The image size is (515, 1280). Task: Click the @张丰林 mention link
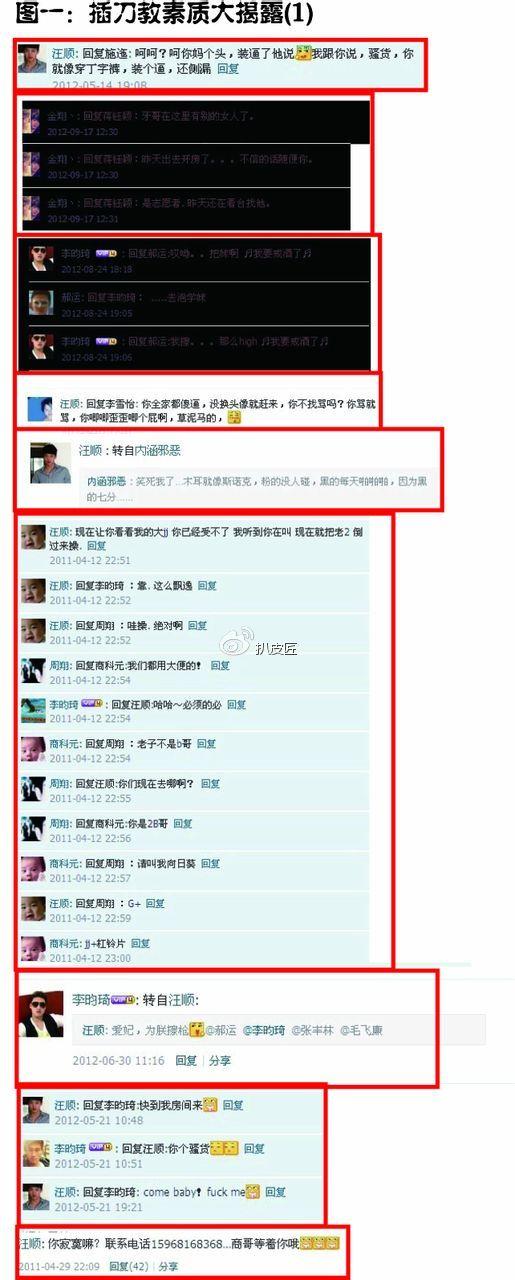313,1030
